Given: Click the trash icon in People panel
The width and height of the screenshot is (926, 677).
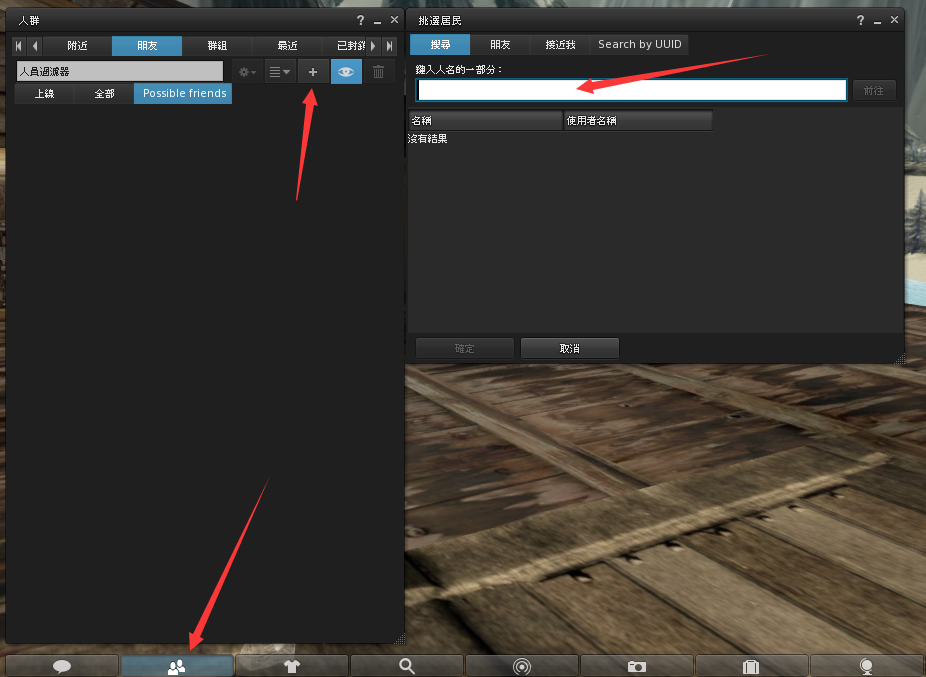Looking at the screenshot, I should [x=379, y=72].
